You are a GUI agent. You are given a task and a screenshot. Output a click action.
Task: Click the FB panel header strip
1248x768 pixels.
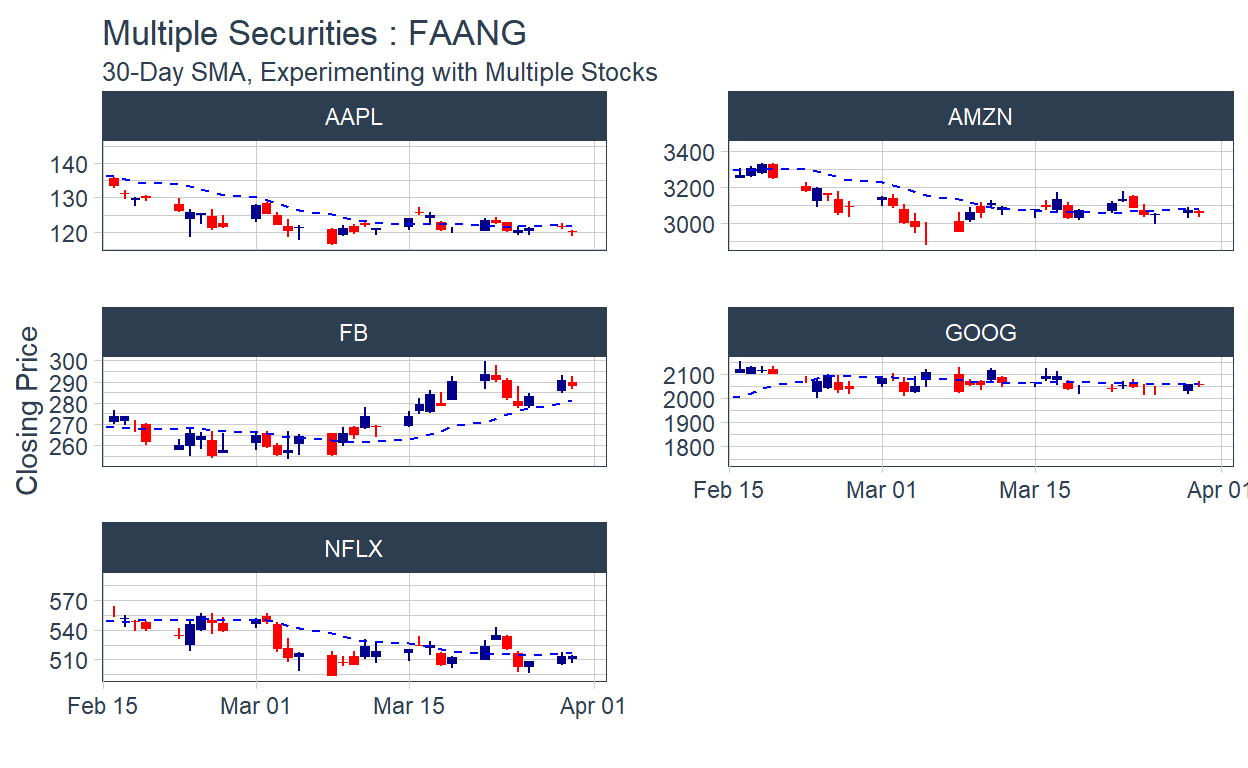point(354,333)
